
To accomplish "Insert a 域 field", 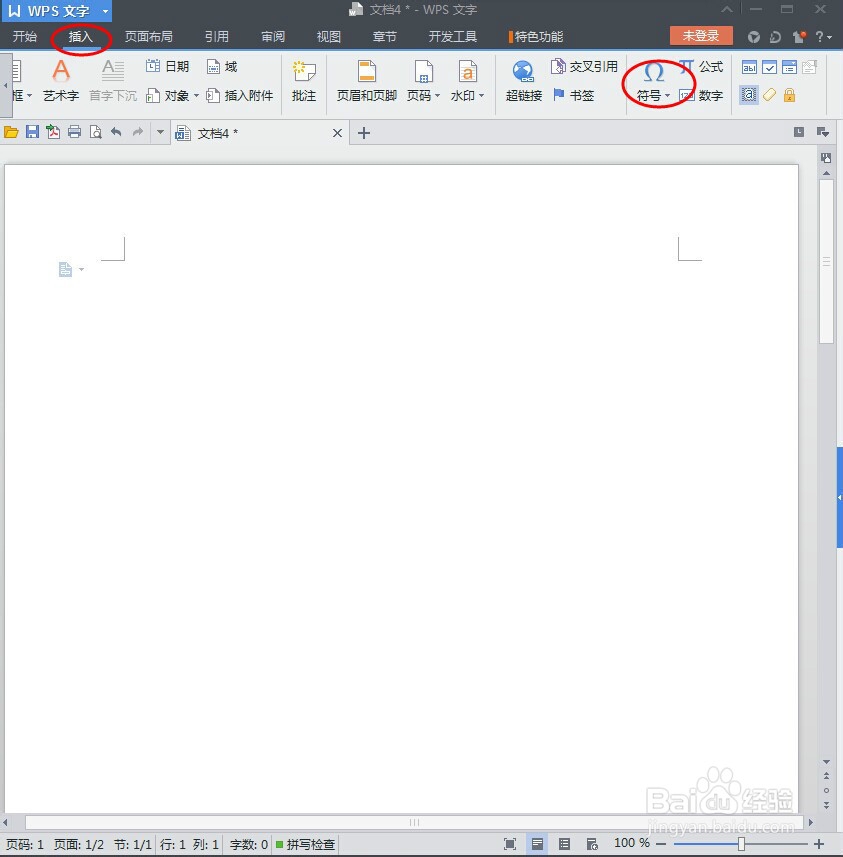I will coord(222,67).
